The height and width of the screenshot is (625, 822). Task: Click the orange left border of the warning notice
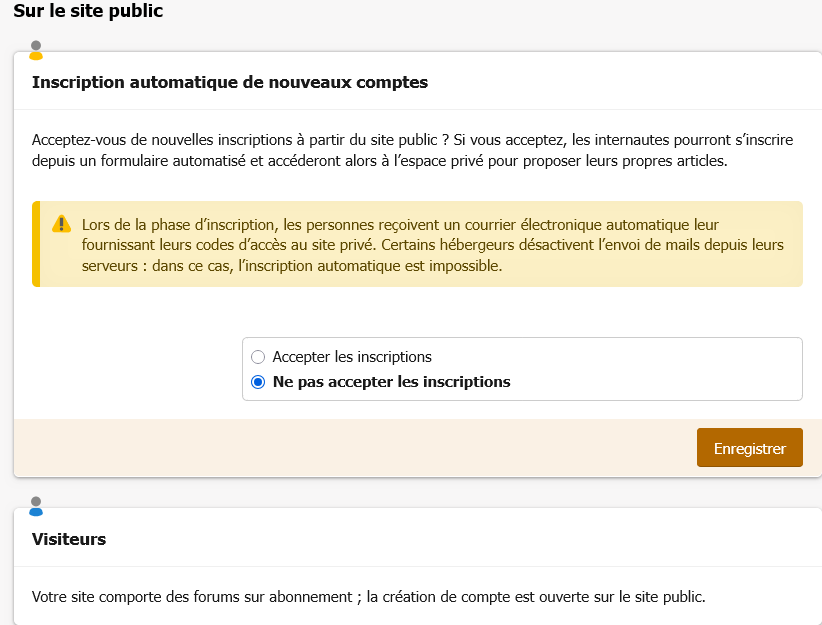tap(36, 244)
